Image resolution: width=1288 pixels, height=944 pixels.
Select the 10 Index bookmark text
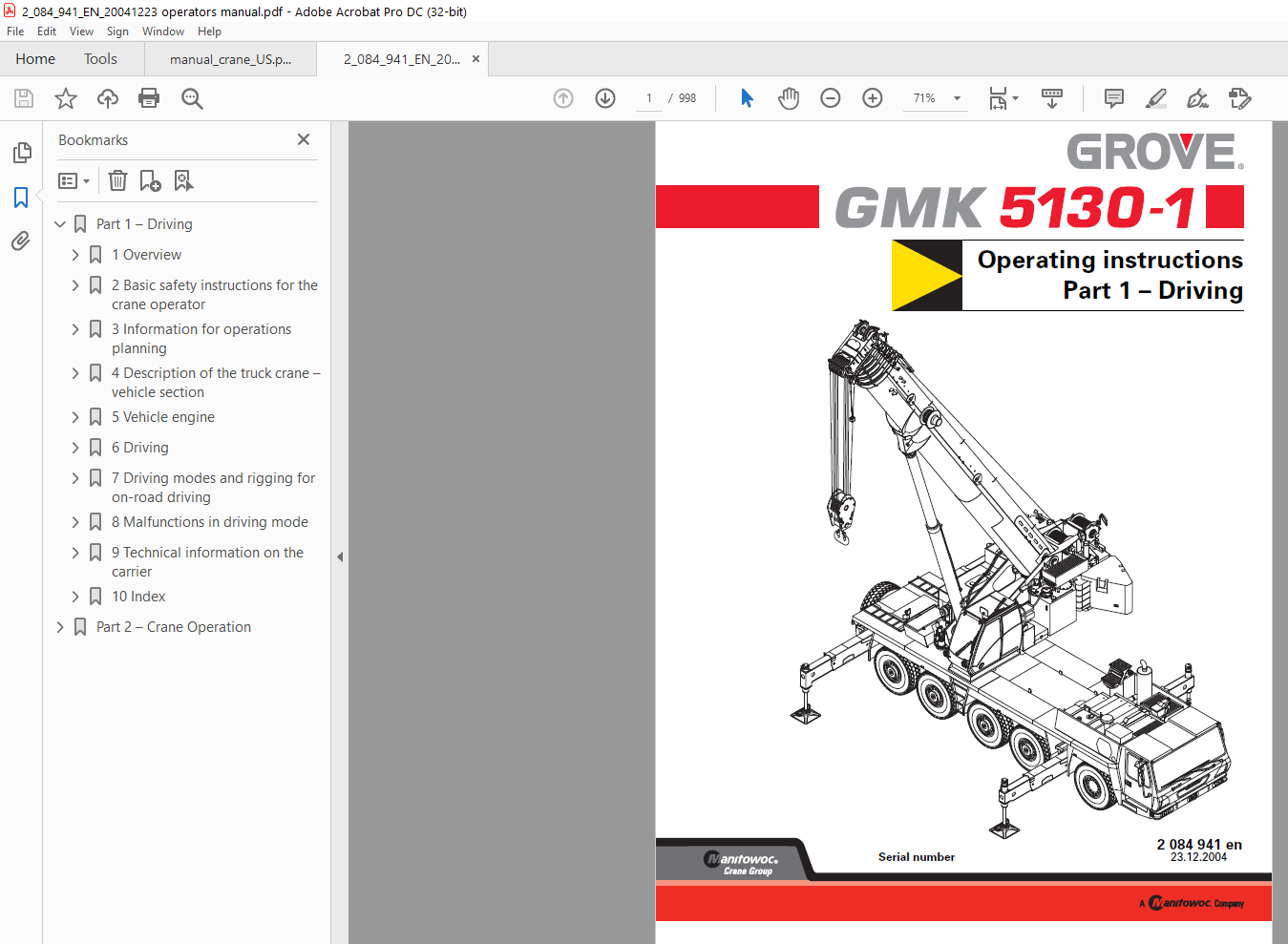tap(138, 597)
